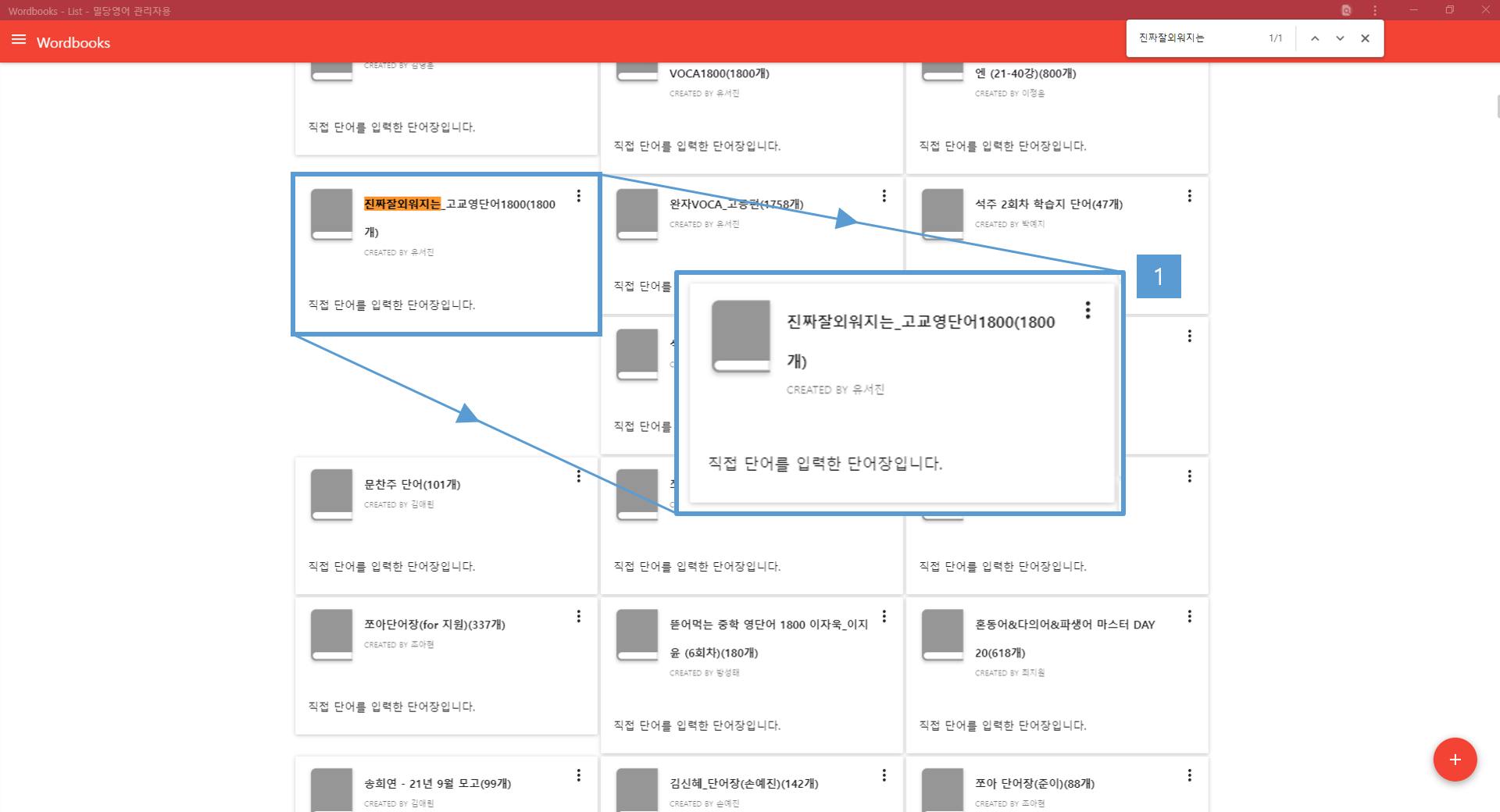Image resolution: width=1500 pixels, height=812 pixels.
Task: Open options for 진짜잘외워지는_고교영단어1800 card
Action: click(x=578, y=196)
